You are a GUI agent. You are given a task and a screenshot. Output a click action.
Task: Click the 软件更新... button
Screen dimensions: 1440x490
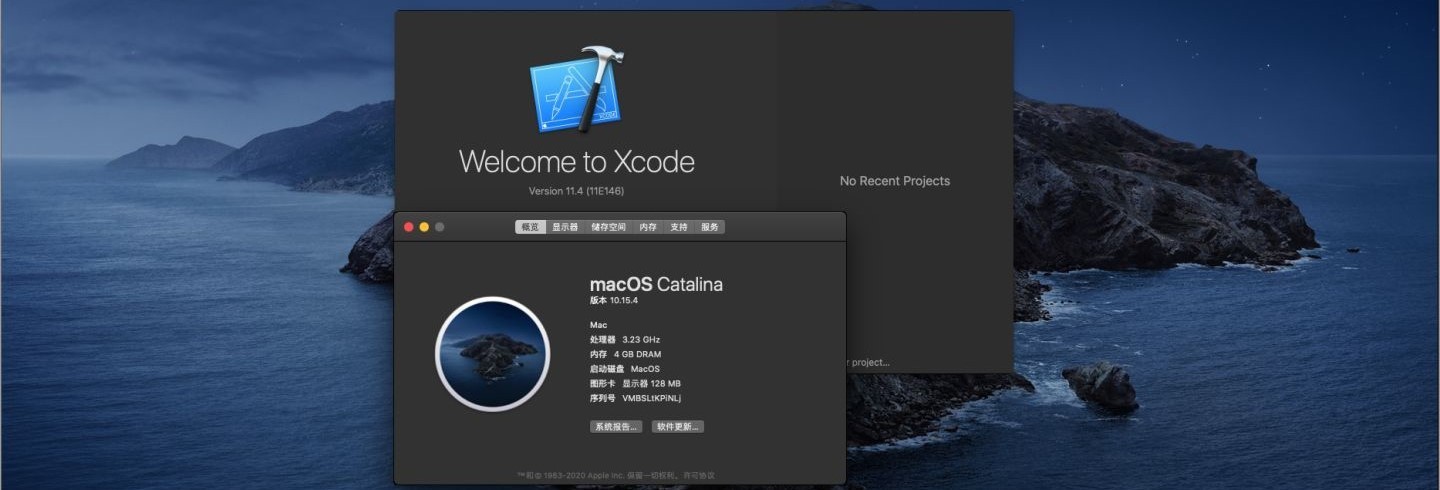coord(678,426)
